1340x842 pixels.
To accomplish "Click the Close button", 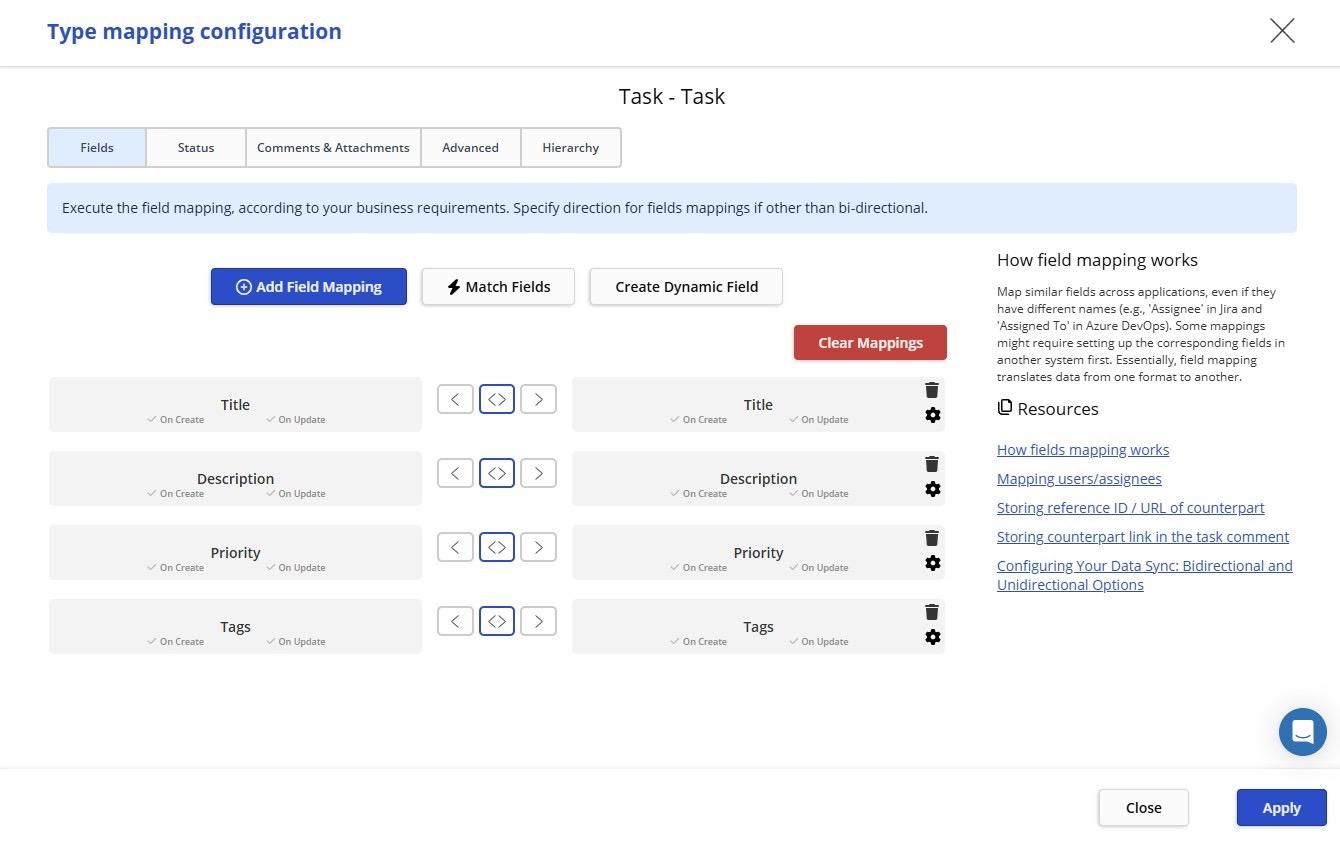I will (1143, 807).
